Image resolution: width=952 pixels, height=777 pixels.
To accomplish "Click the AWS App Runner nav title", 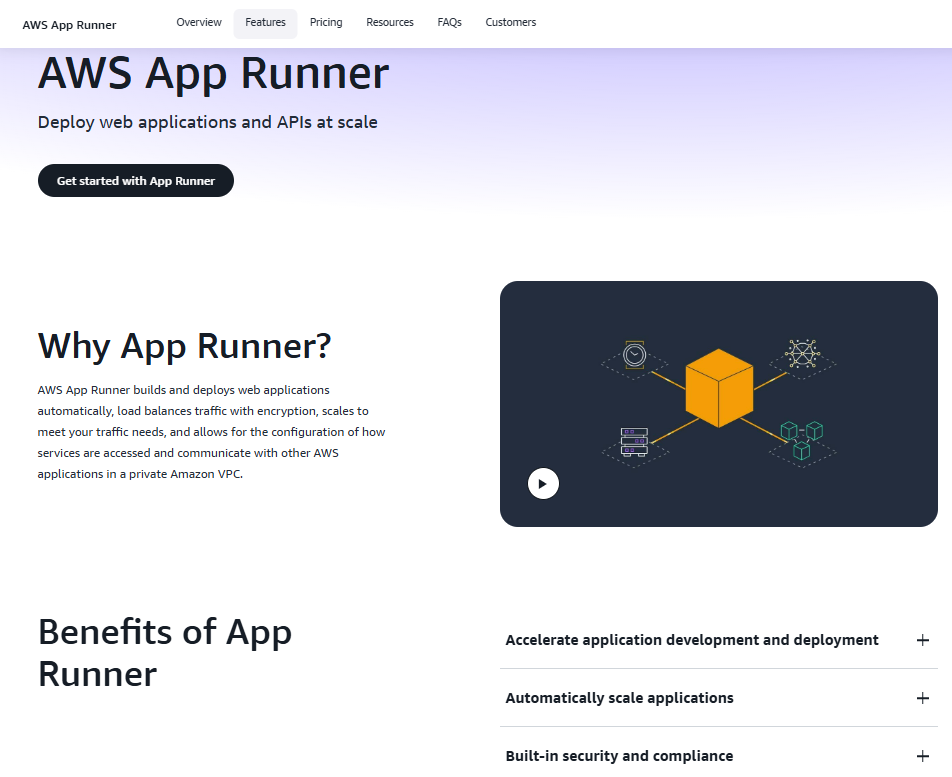I will tap(69, 25).
